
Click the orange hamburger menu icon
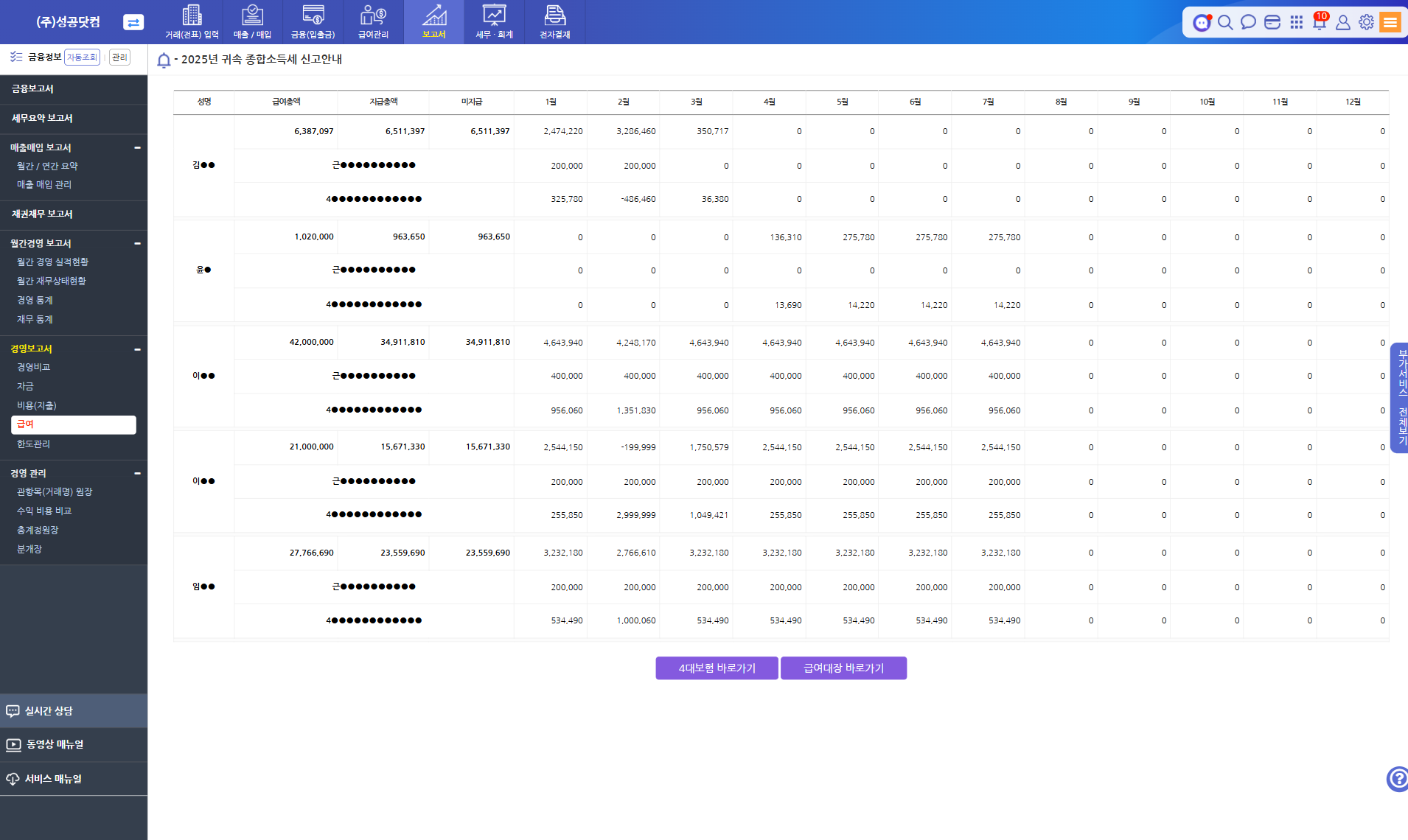pos(1390,22)
